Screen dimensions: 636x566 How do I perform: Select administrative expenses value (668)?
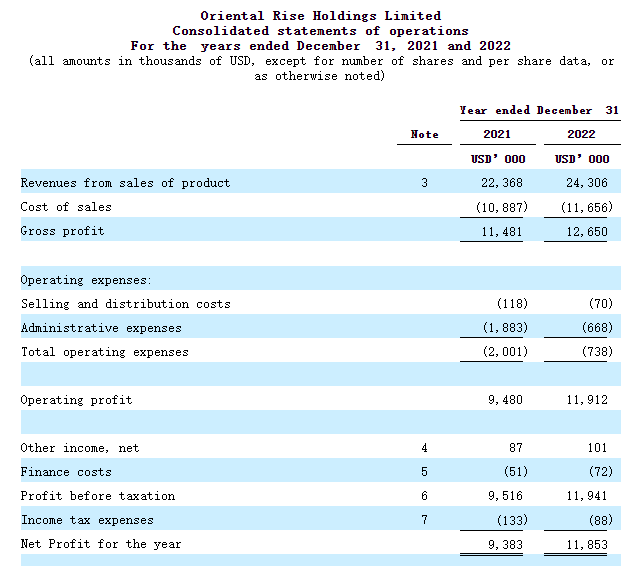(597, 327)
